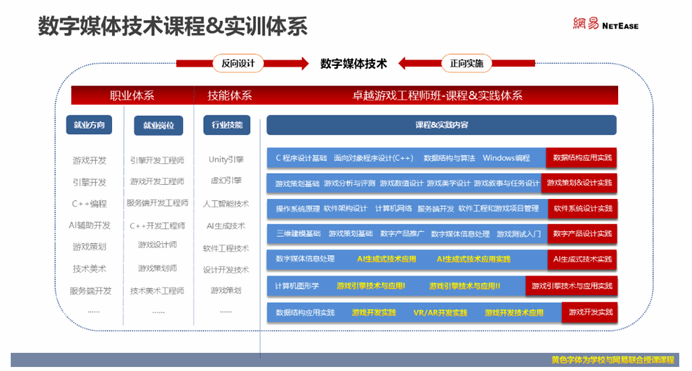The image size is (692, 371).
Task: Click the 操作系统原理 course
Action: point(298,208)
